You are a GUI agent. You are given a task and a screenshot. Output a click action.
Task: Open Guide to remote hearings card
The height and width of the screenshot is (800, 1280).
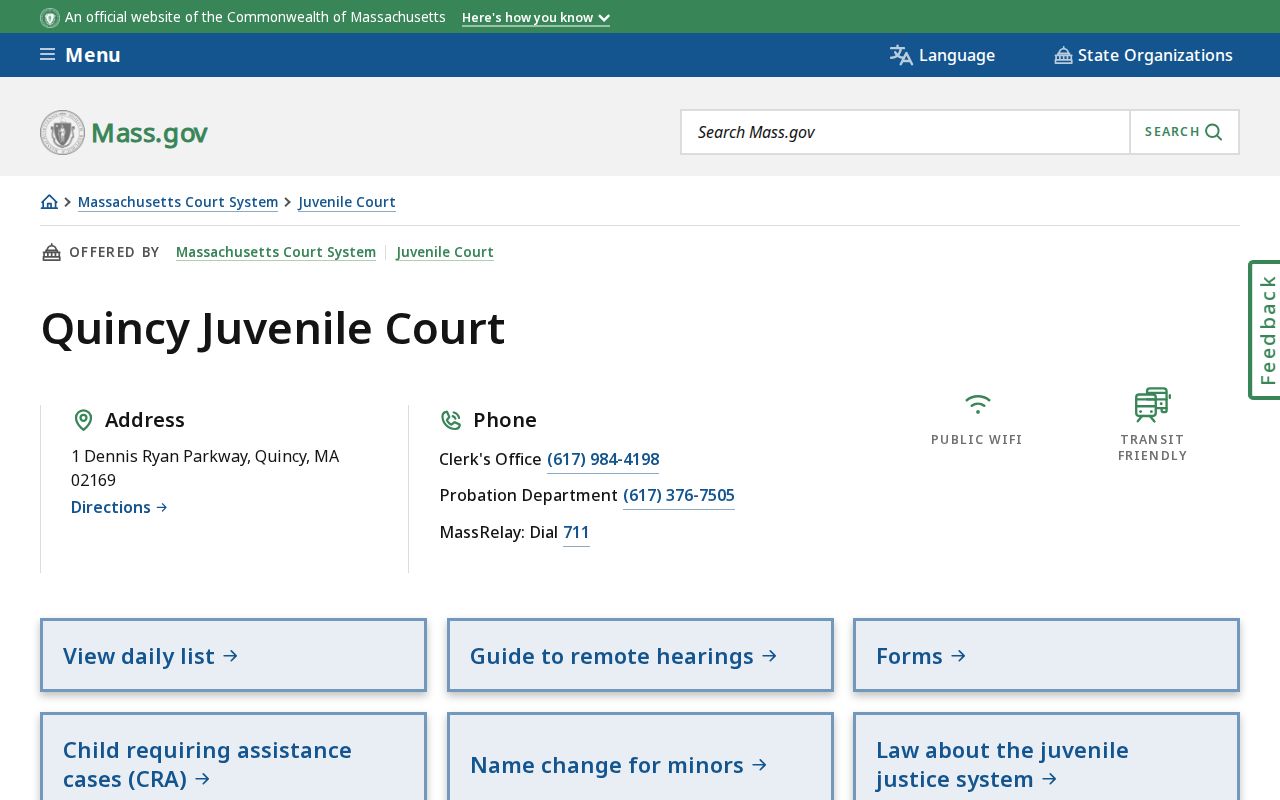(640, 655)
